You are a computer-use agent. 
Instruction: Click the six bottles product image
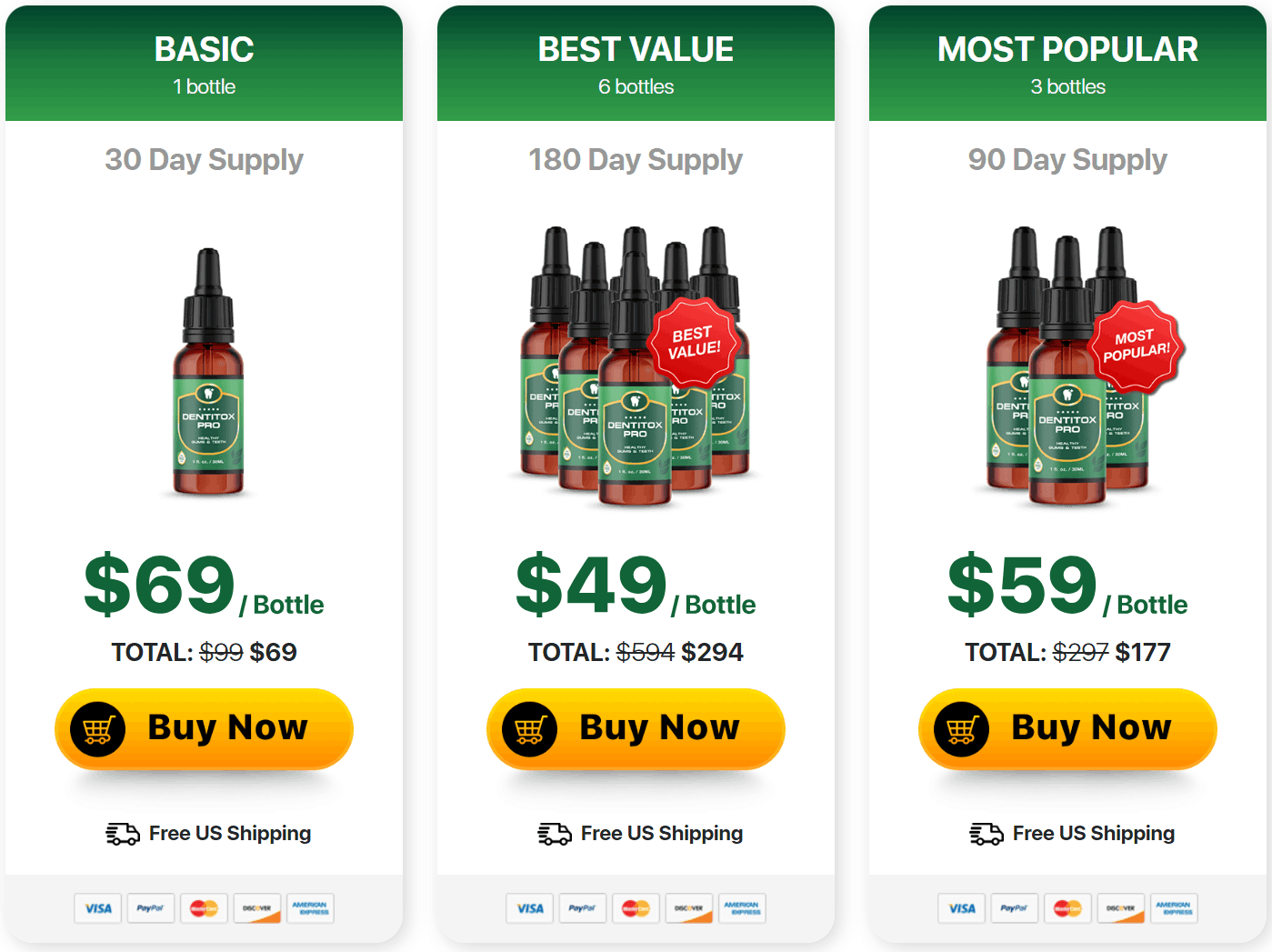(x=636, y=366)
